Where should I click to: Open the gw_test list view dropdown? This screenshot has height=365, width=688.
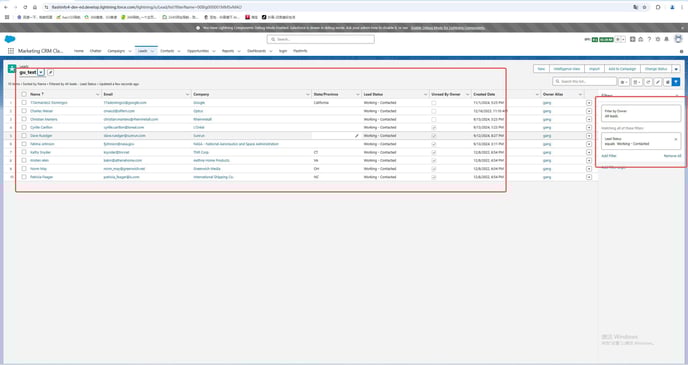(41, 72)
